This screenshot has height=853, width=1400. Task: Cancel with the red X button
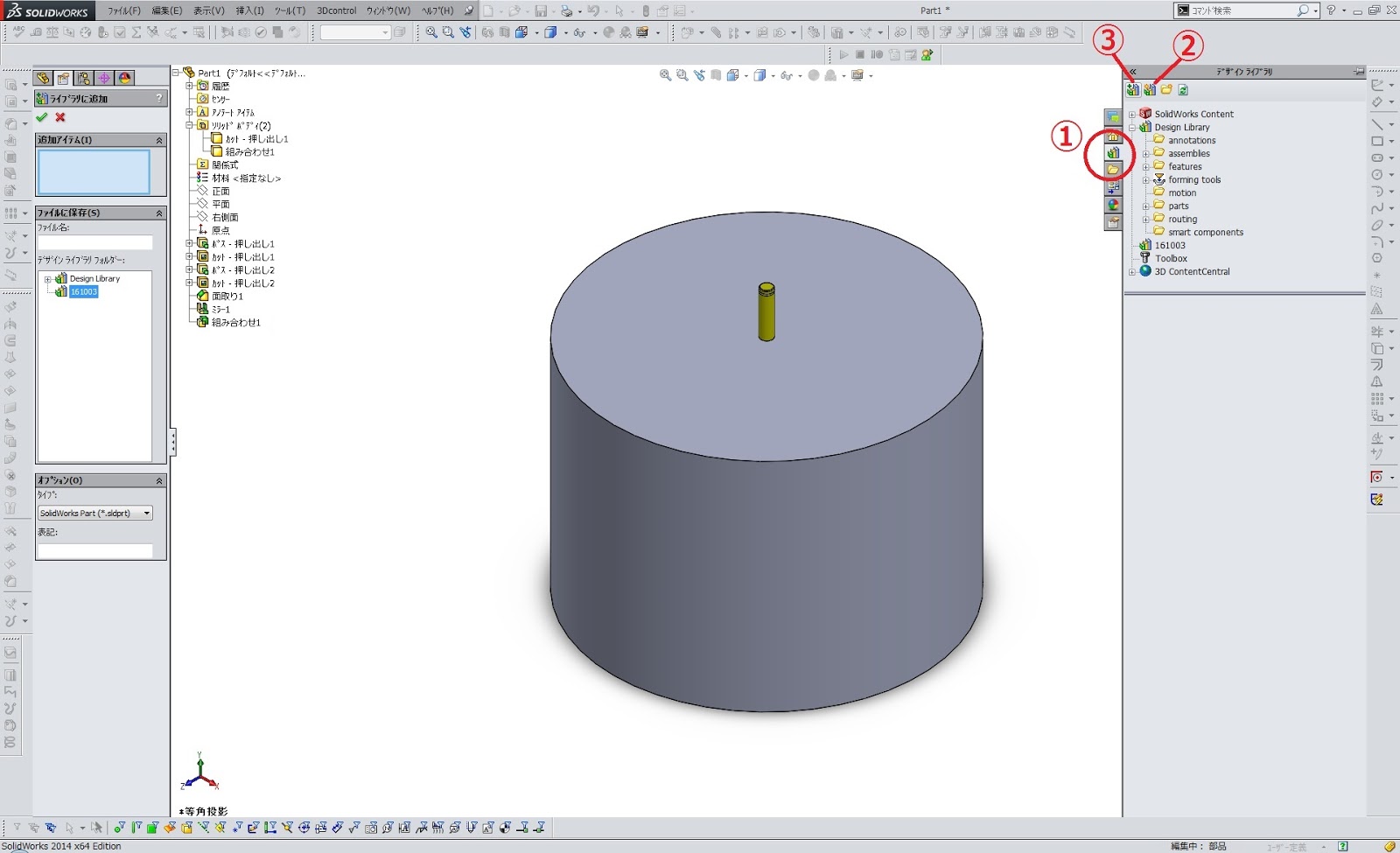coord(60,117)
